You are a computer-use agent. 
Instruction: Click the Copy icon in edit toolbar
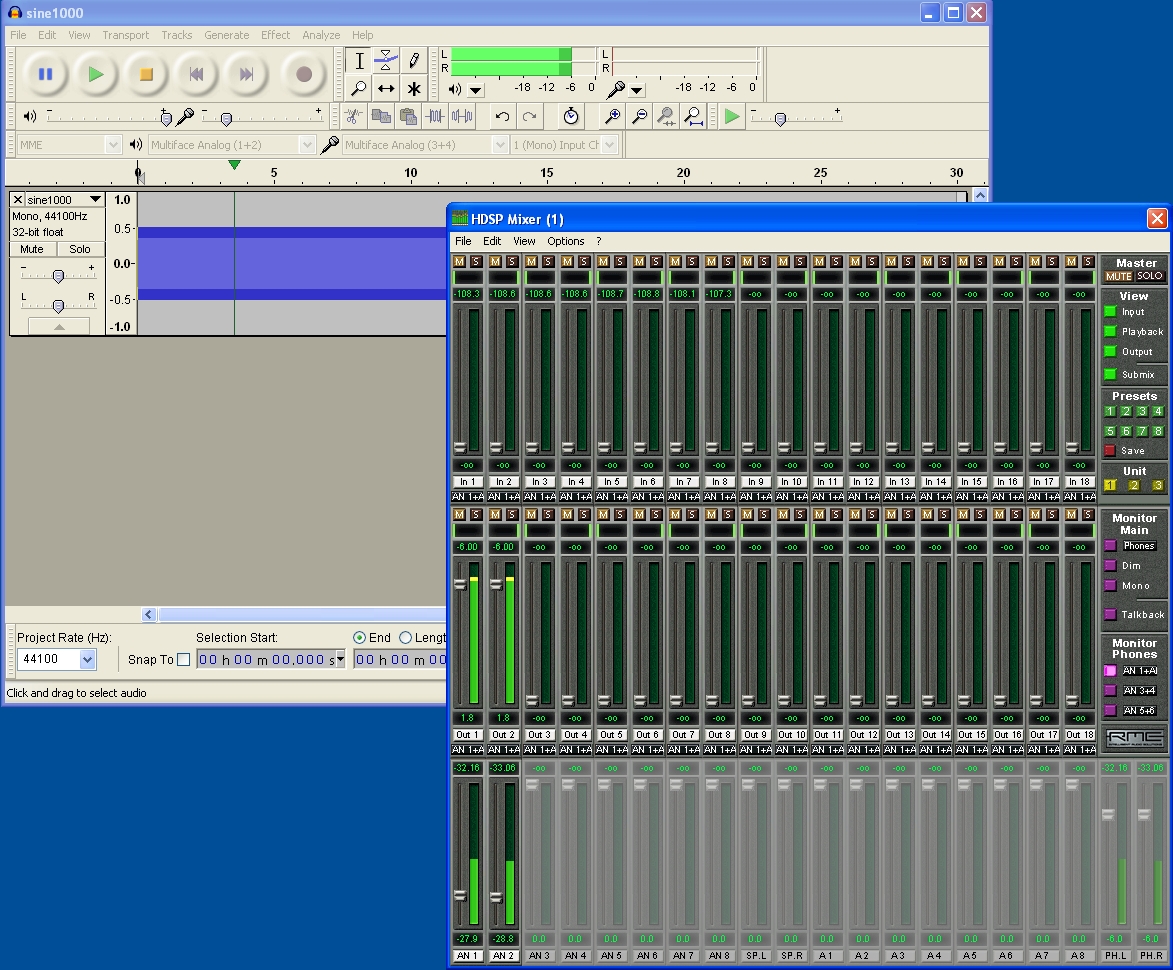point(382,116)
